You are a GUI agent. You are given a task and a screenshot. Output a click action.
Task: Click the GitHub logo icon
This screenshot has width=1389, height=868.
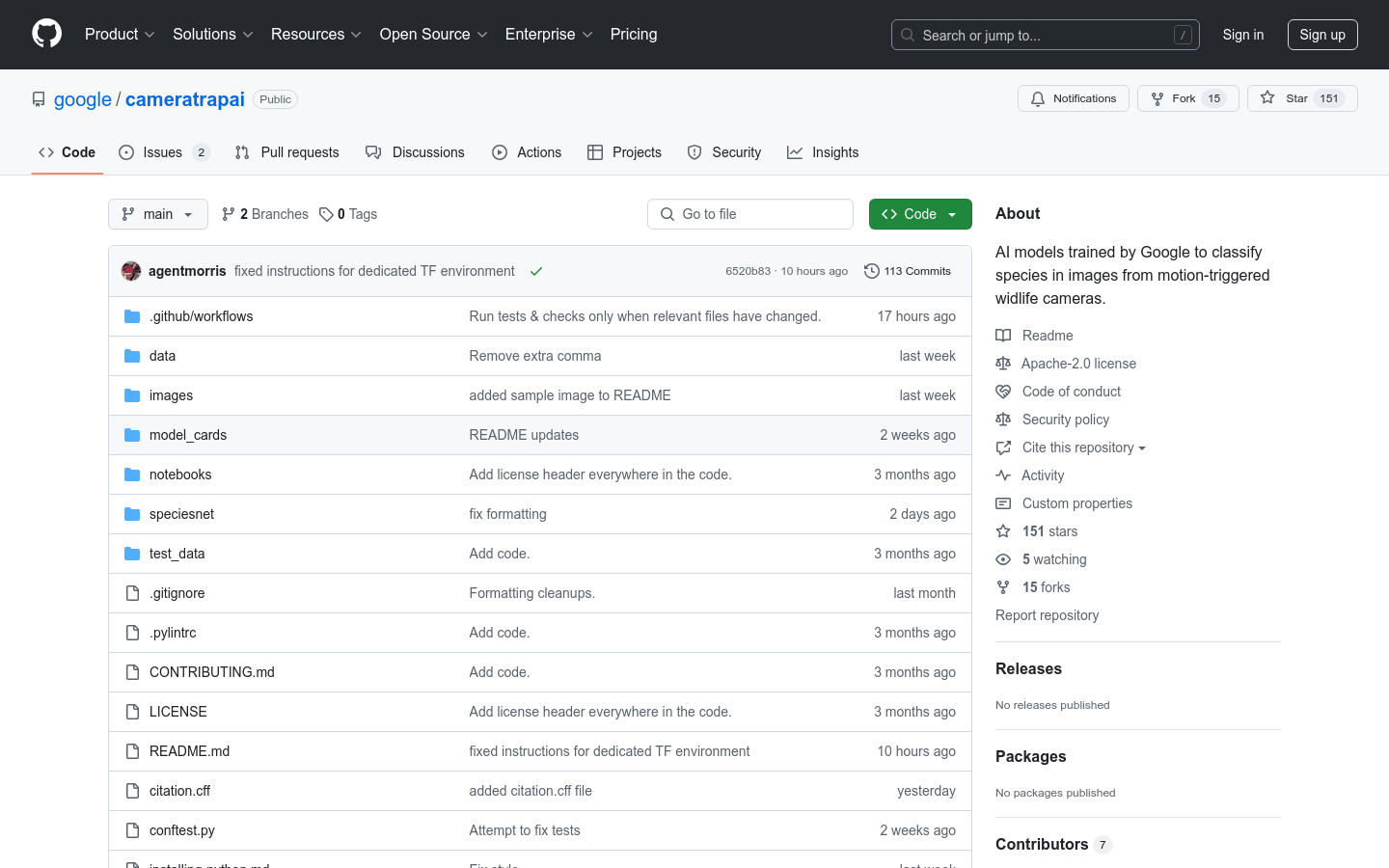(x=46, y=34)
